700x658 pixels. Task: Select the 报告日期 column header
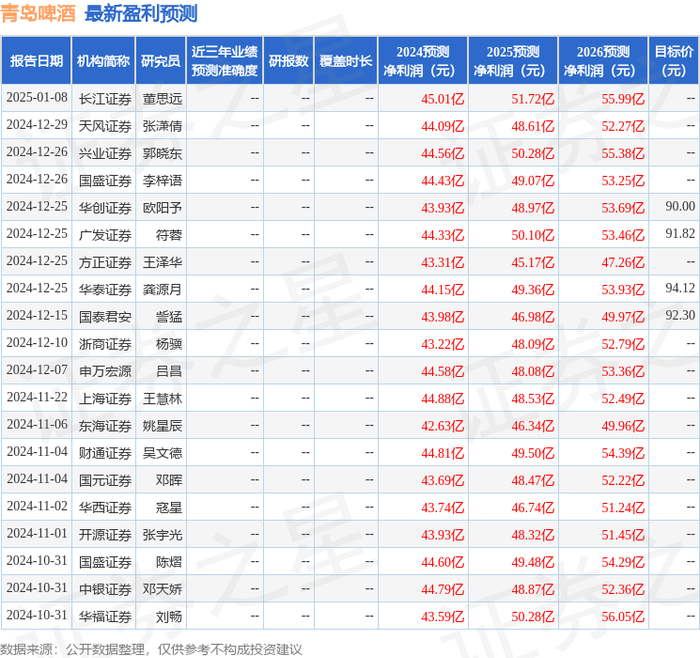pos(36,61)
